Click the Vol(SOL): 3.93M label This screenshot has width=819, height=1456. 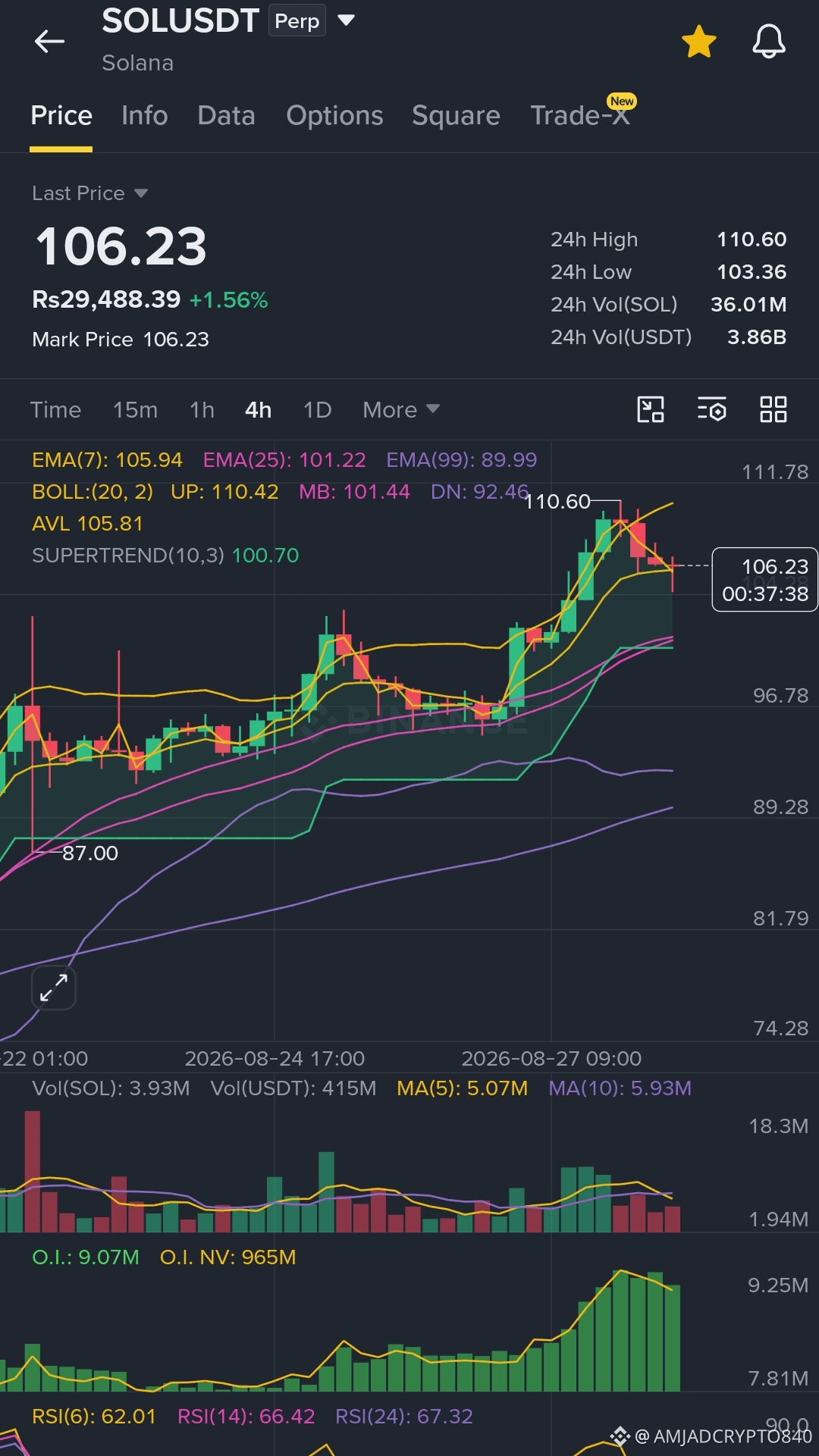(111, 1088)
